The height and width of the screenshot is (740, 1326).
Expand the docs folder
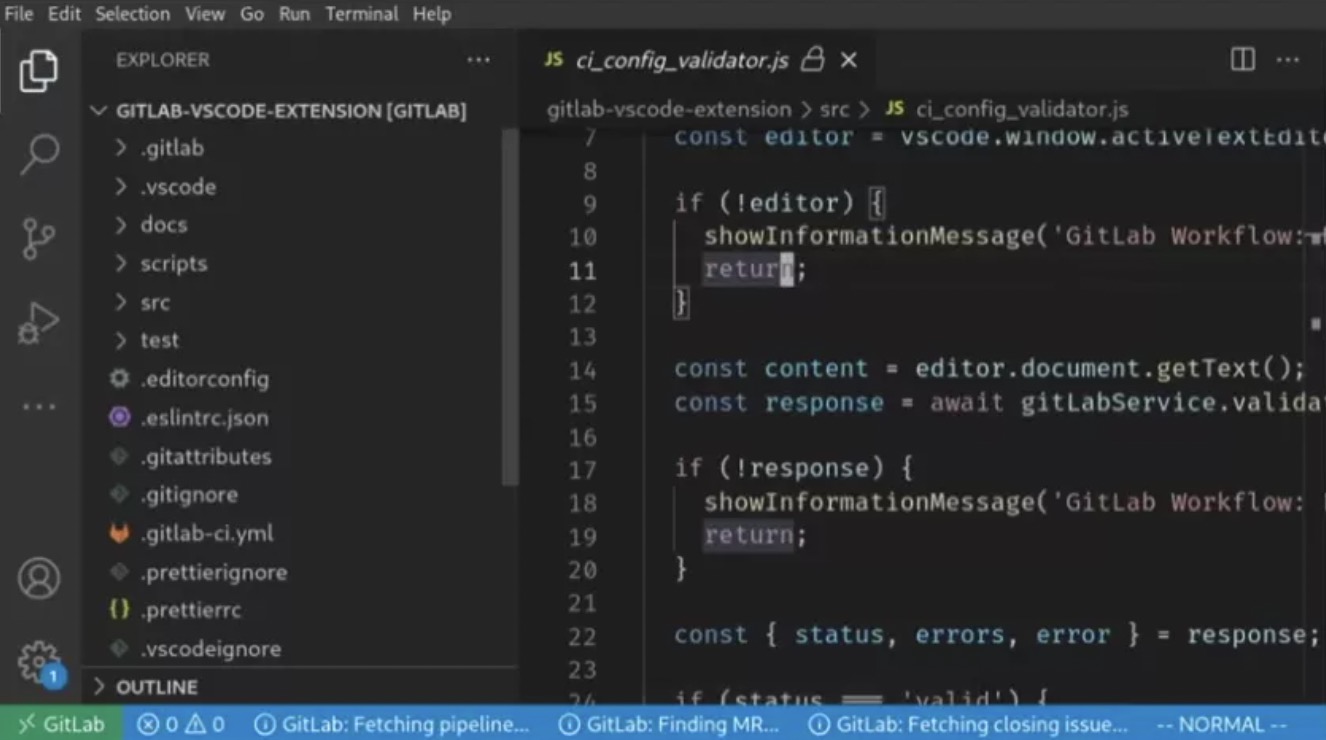[x=164, y=225]
